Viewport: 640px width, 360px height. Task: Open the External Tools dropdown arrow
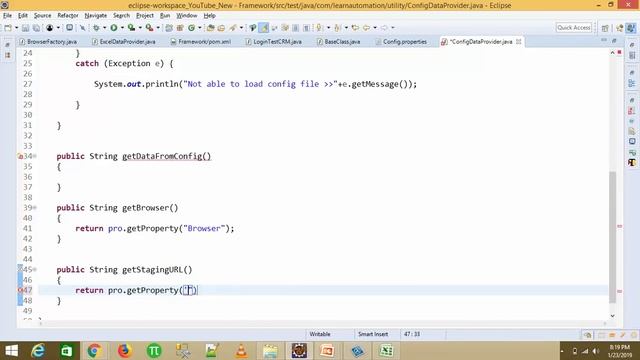158,28
